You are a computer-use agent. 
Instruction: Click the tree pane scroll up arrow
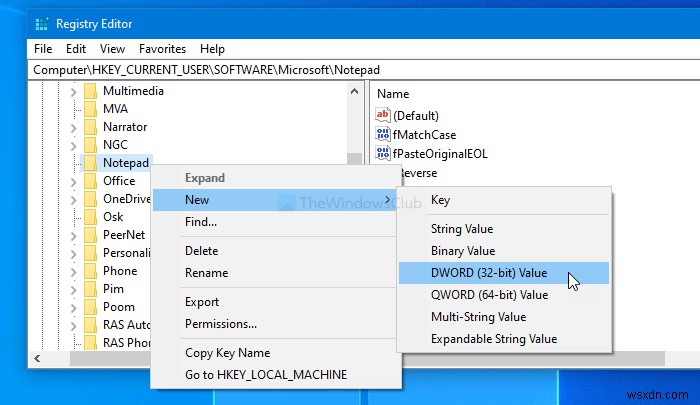click(x=354, y=91)
